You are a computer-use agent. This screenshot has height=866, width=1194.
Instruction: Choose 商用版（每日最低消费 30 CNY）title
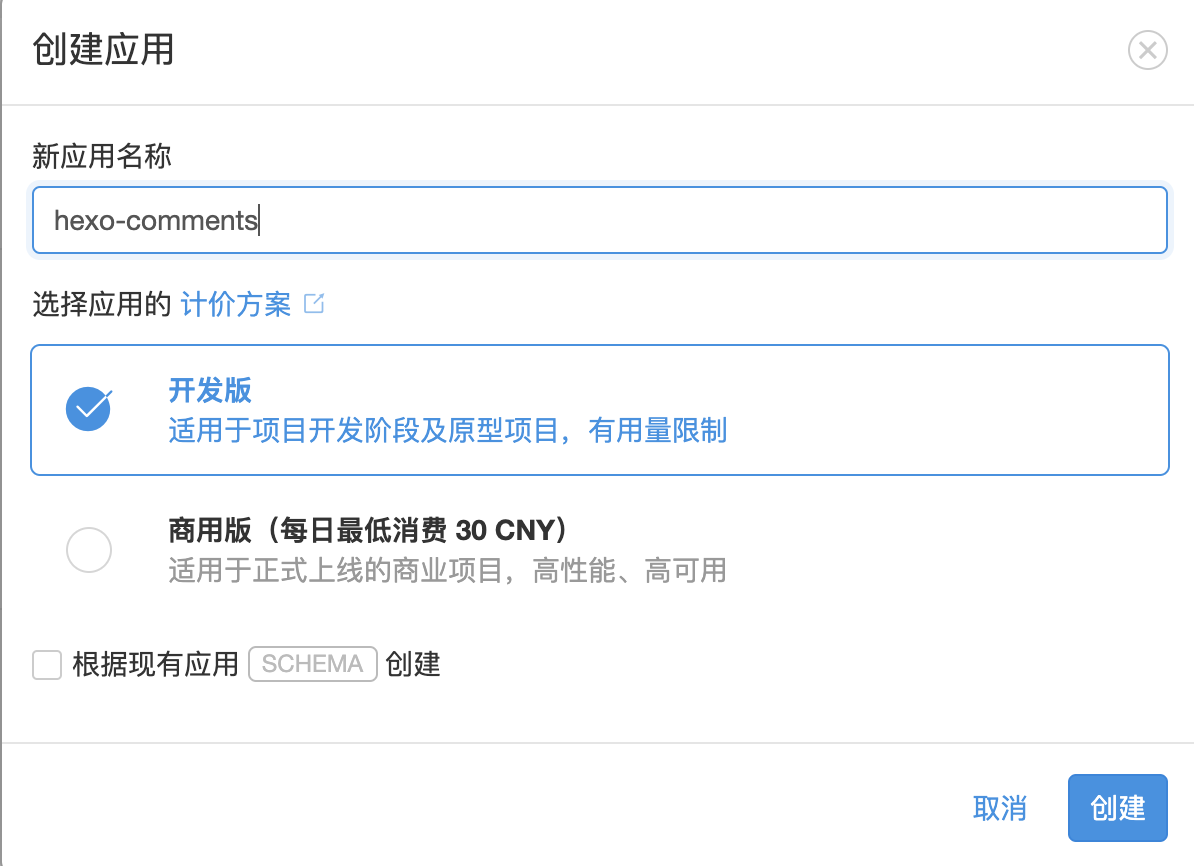(368, 530)
